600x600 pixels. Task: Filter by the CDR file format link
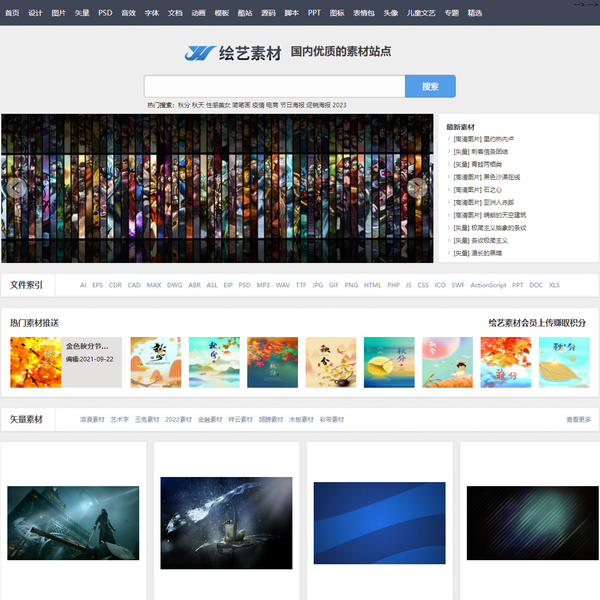point(115,285)
